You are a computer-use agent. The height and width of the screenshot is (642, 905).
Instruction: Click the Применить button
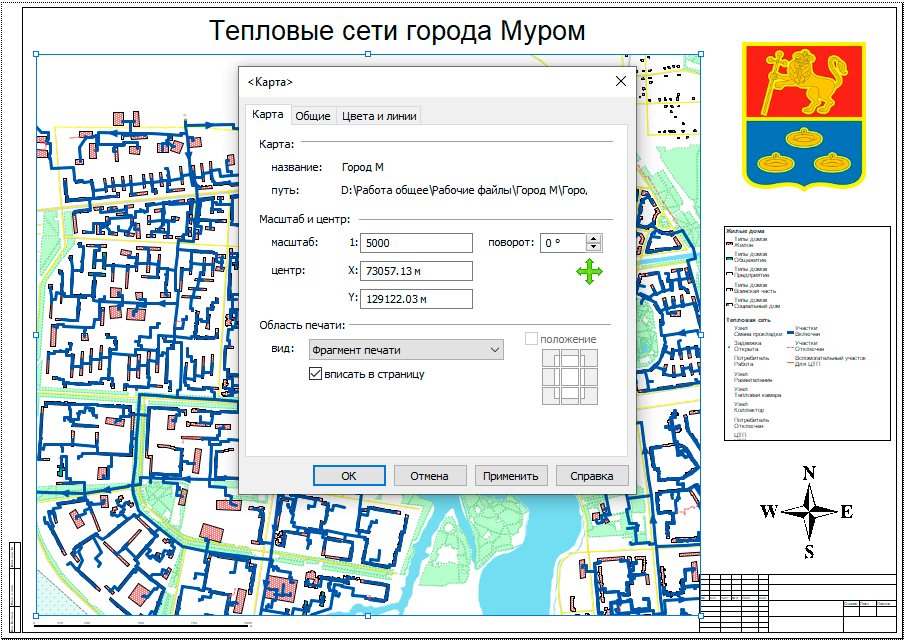coord(511,476)
